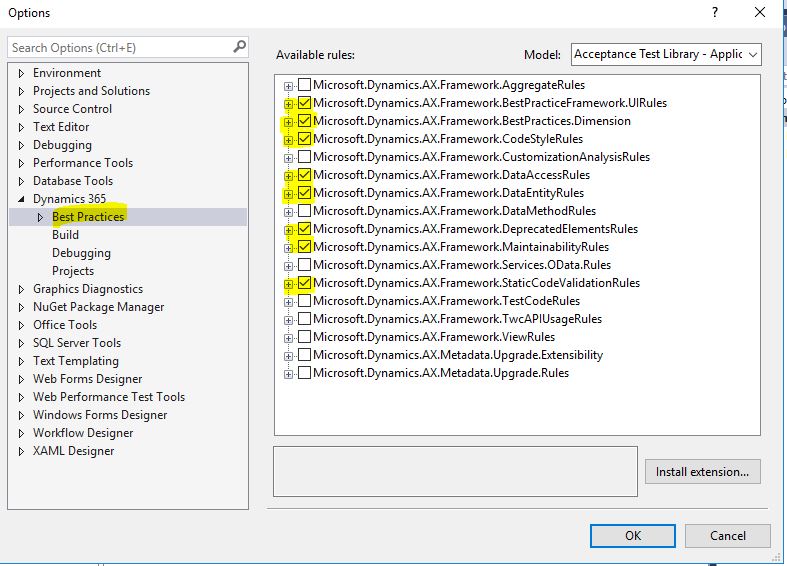The image size is (787, 566).
Task: Click the Available rules label
Action: point(315,55)
